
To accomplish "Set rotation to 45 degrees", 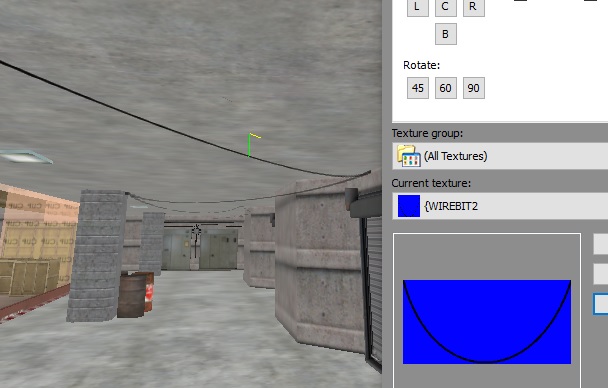I will pyautogui.click(x=418, y=88).
